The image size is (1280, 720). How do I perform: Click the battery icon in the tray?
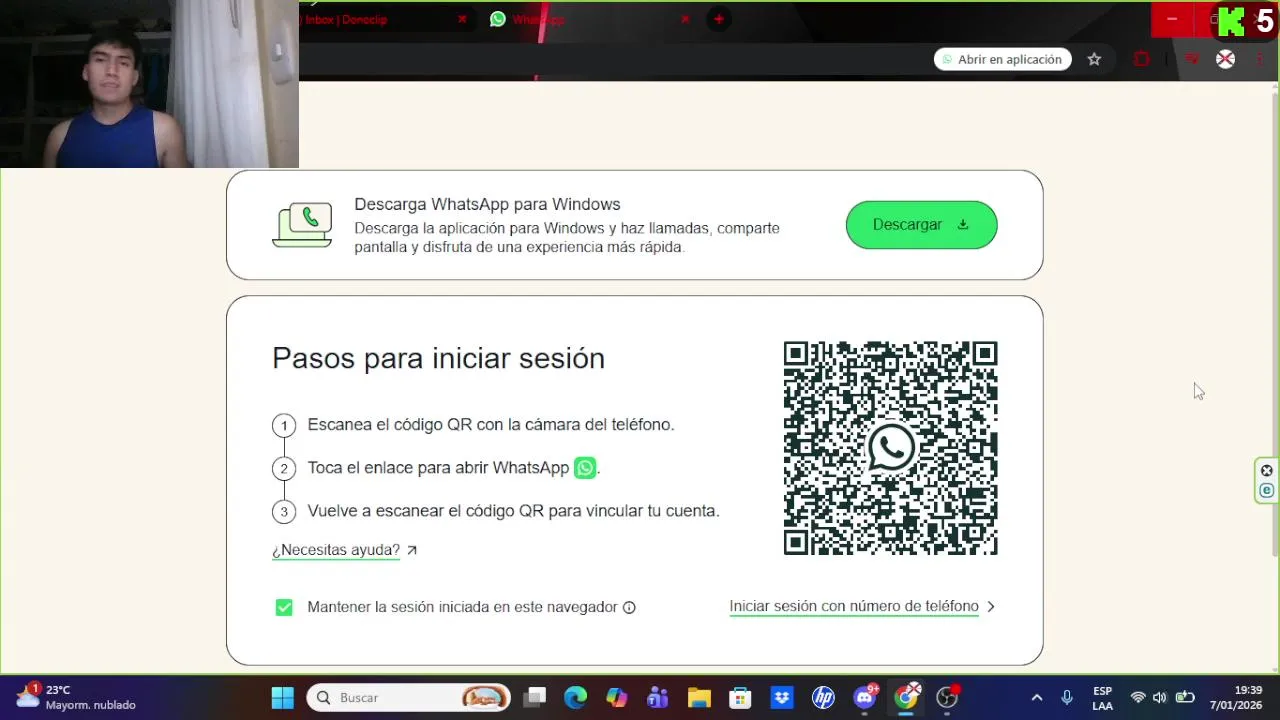1185,697
